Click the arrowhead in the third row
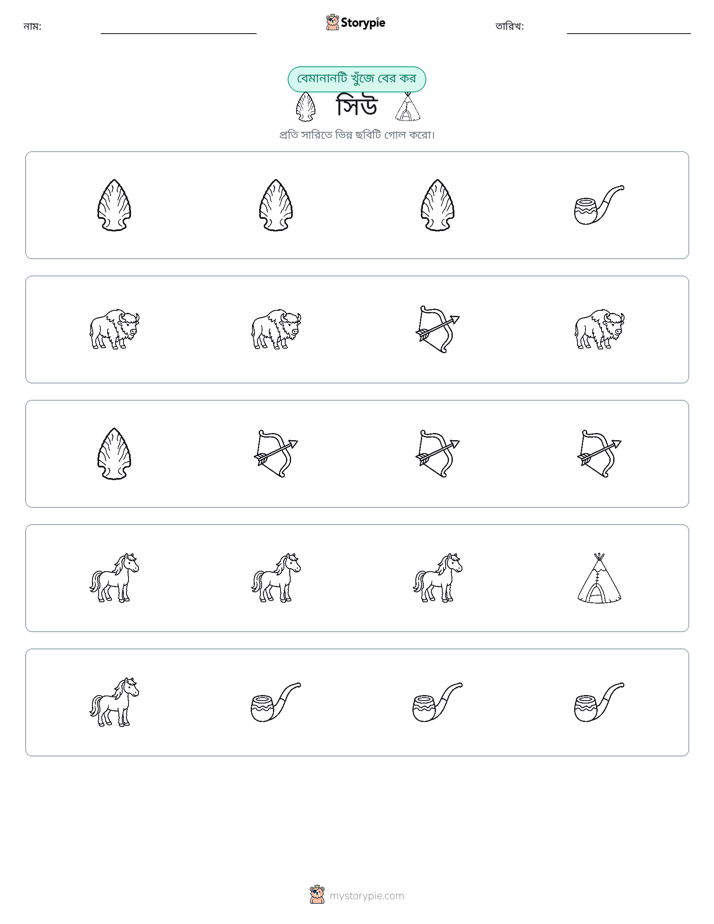The height and width of the screenshot is (924, 714). (114, 454)
